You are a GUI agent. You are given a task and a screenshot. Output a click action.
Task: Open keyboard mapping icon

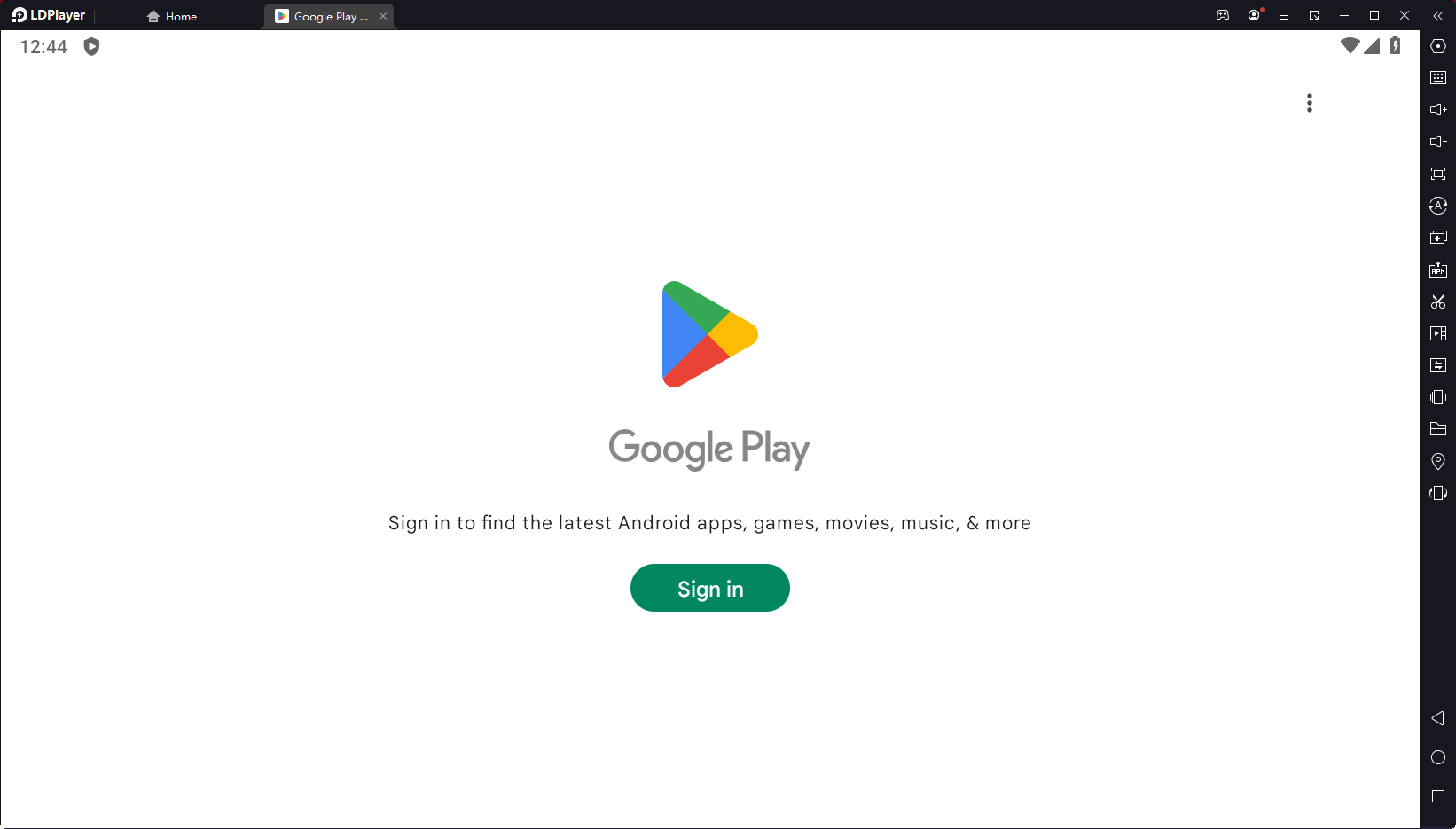point(1438,78)
